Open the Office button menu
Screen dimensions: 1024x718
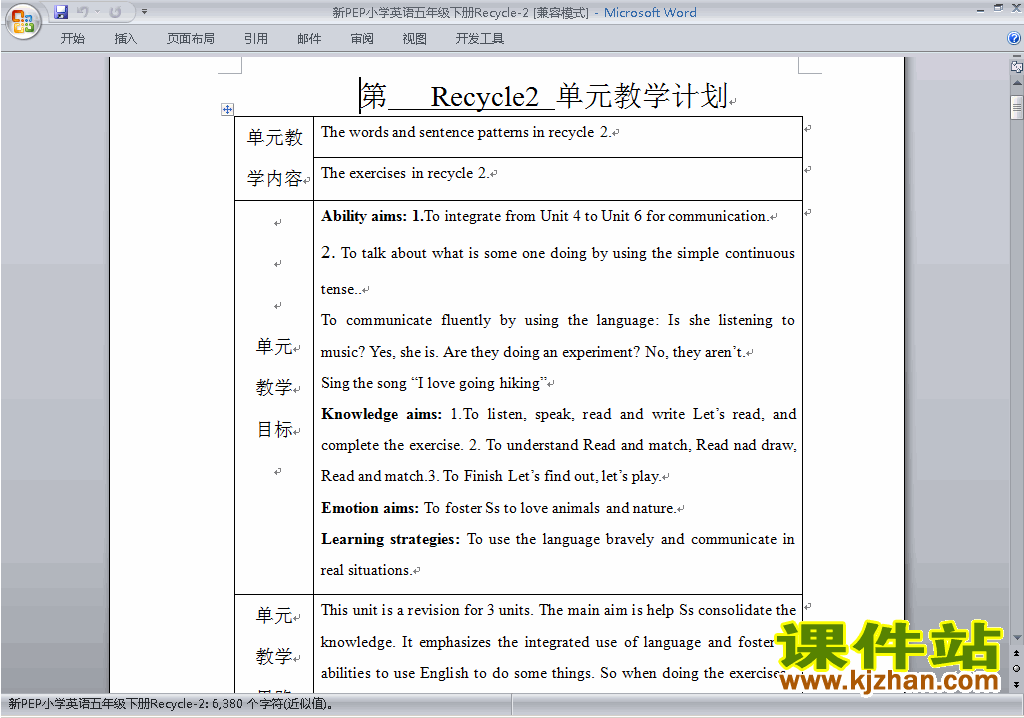click(23, 21)
